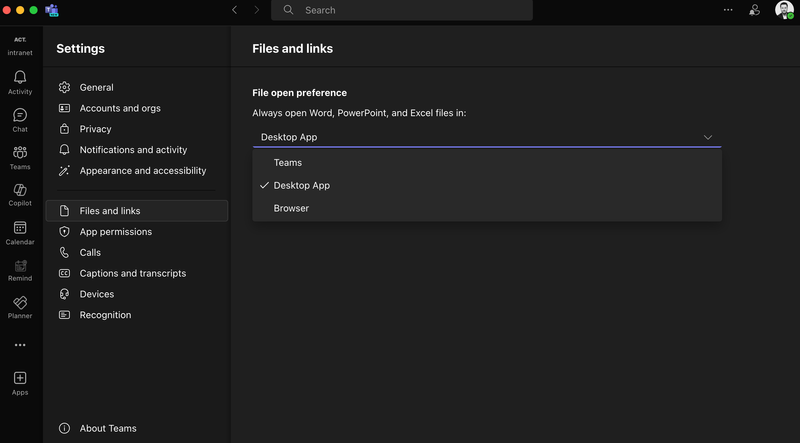Click the About Teams link

point(108,428)
